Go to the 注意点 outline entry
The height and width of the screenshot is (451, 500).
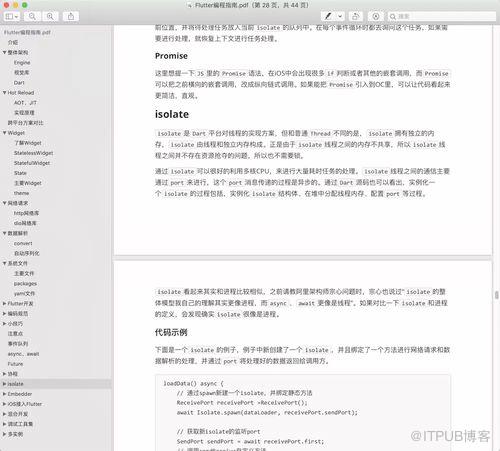(x=15, y=333)
